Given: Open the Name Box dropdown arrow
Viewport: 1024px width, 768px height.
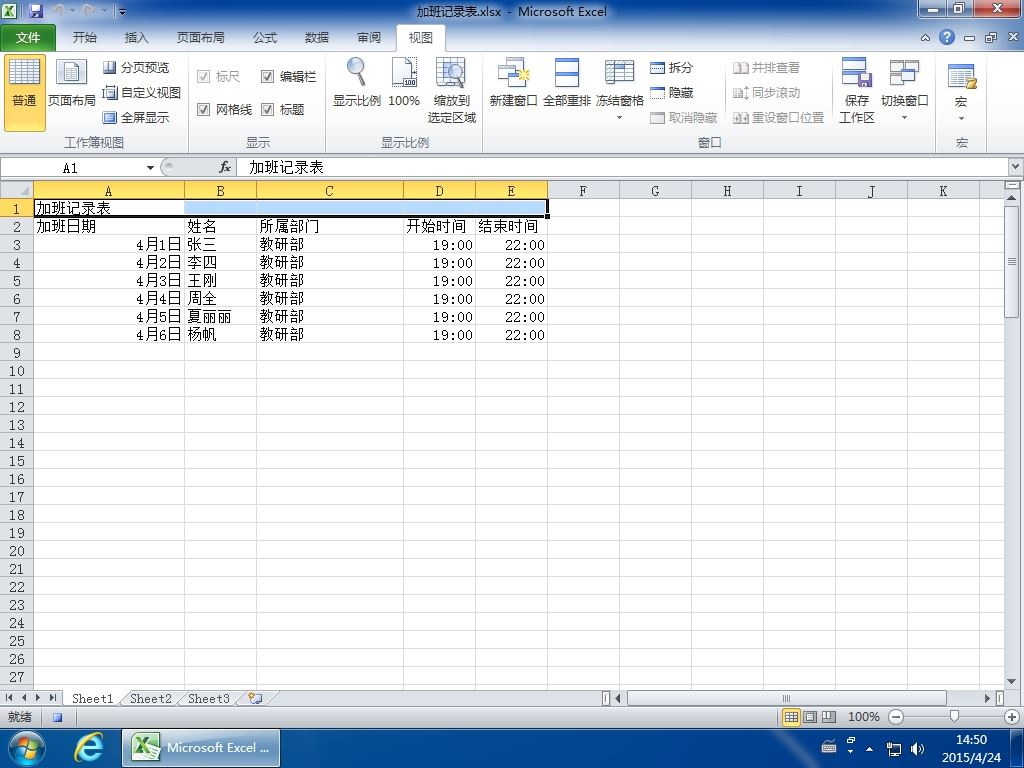Looking at the screenshot, I should (150, 168).
